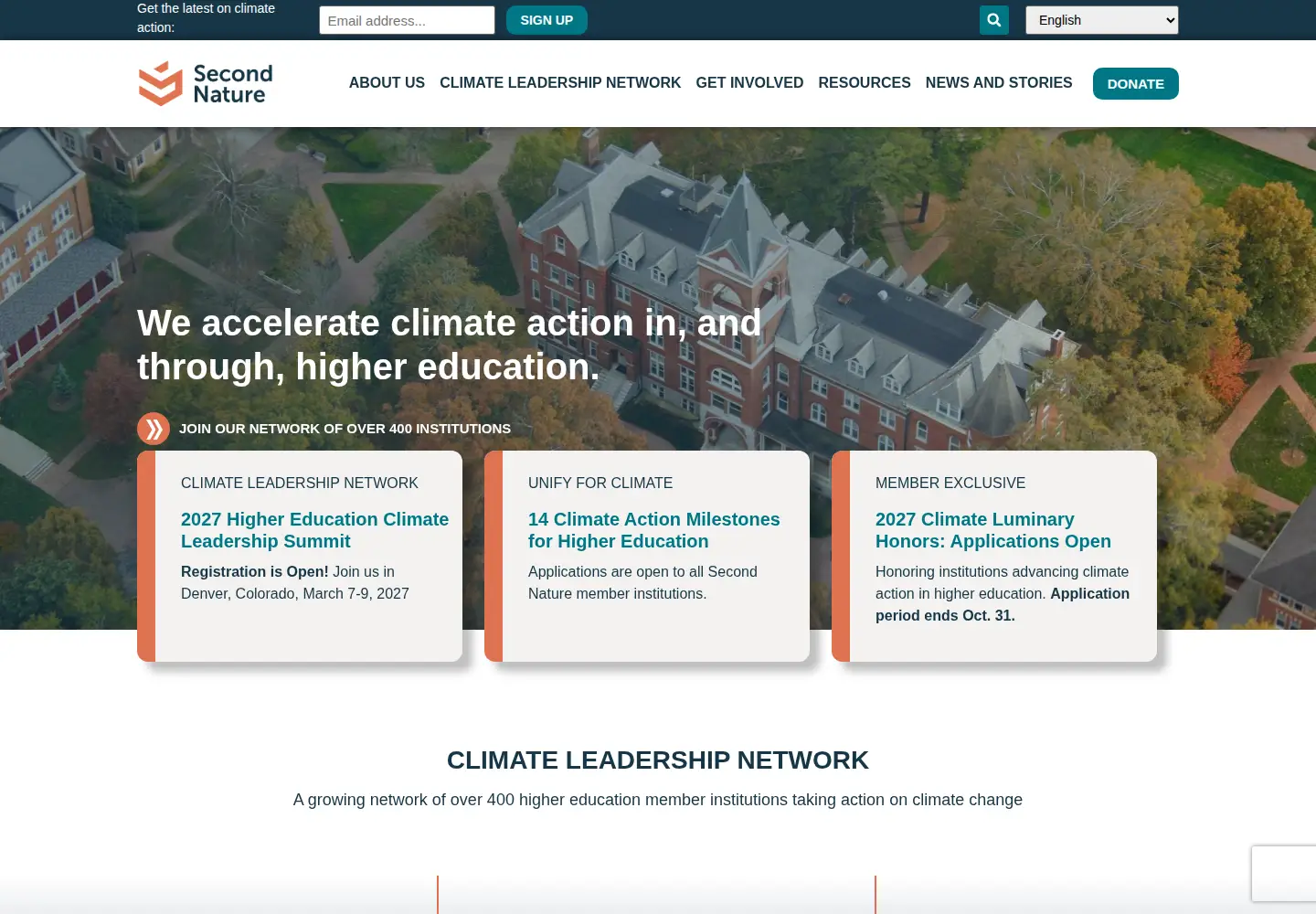The image size is (1316, 914).
Task: Click the 'MEMBER EXCLUSIVE' card label
Action: 950,483
